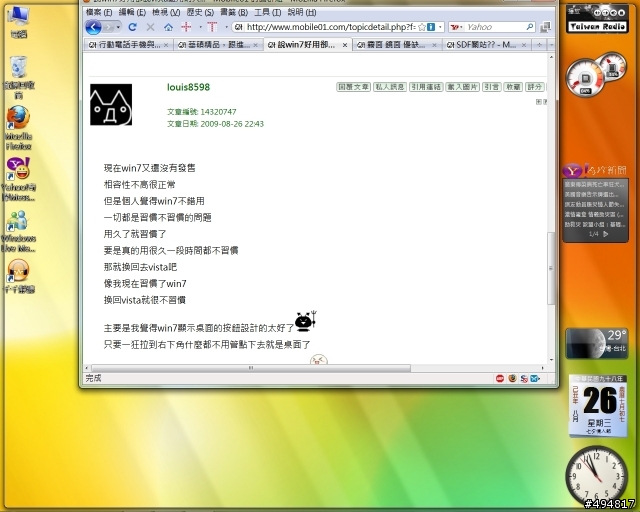640x512 pixels.
Task: Open the 檔案 (F) menu
Action: coord(99,13)
